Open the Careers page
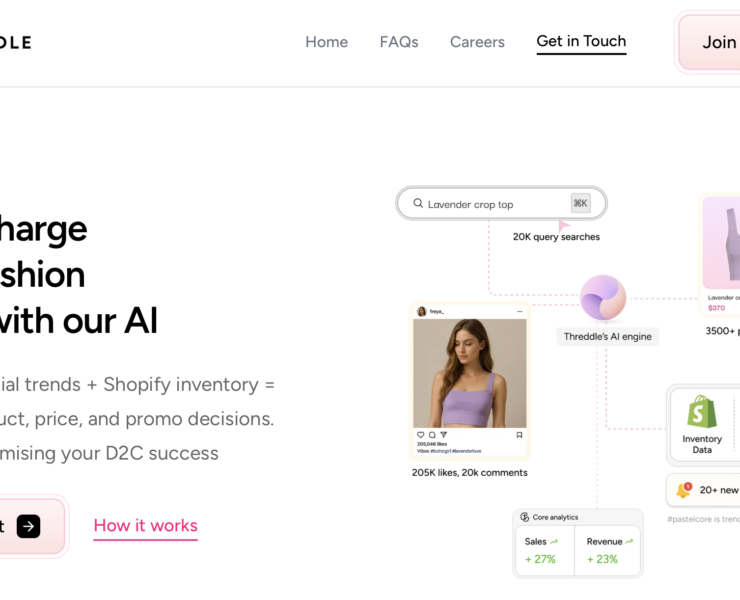 coord(477,42)
